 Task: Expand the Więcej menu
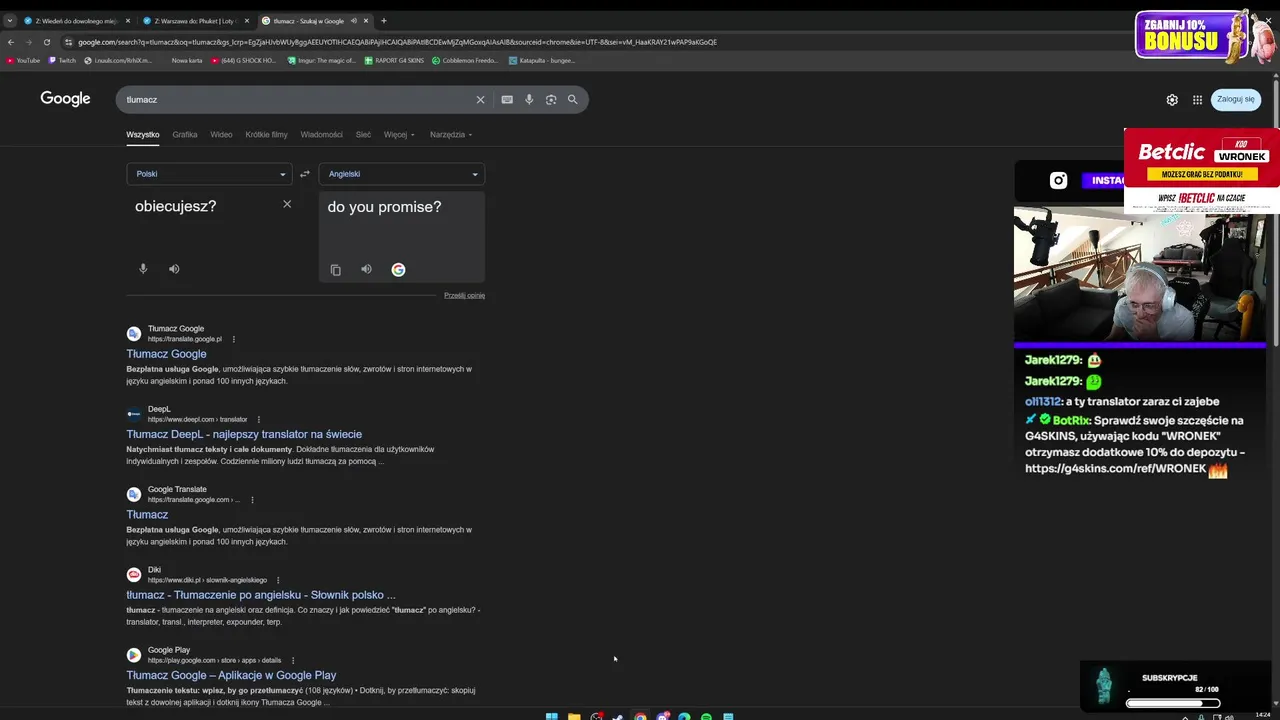tap(399, 134)
